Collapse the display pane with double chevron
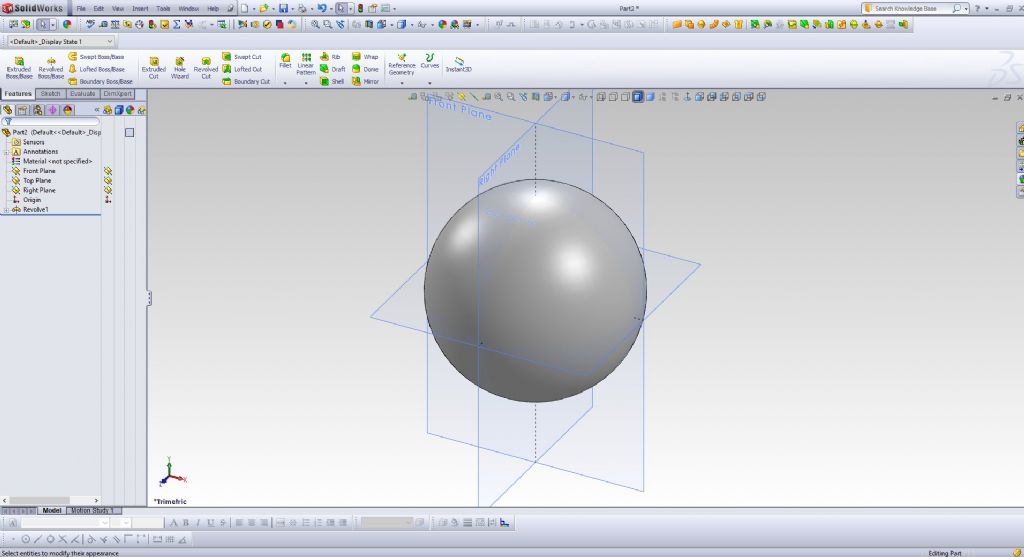The image size is (1024, 557). (x=97, y=110)
